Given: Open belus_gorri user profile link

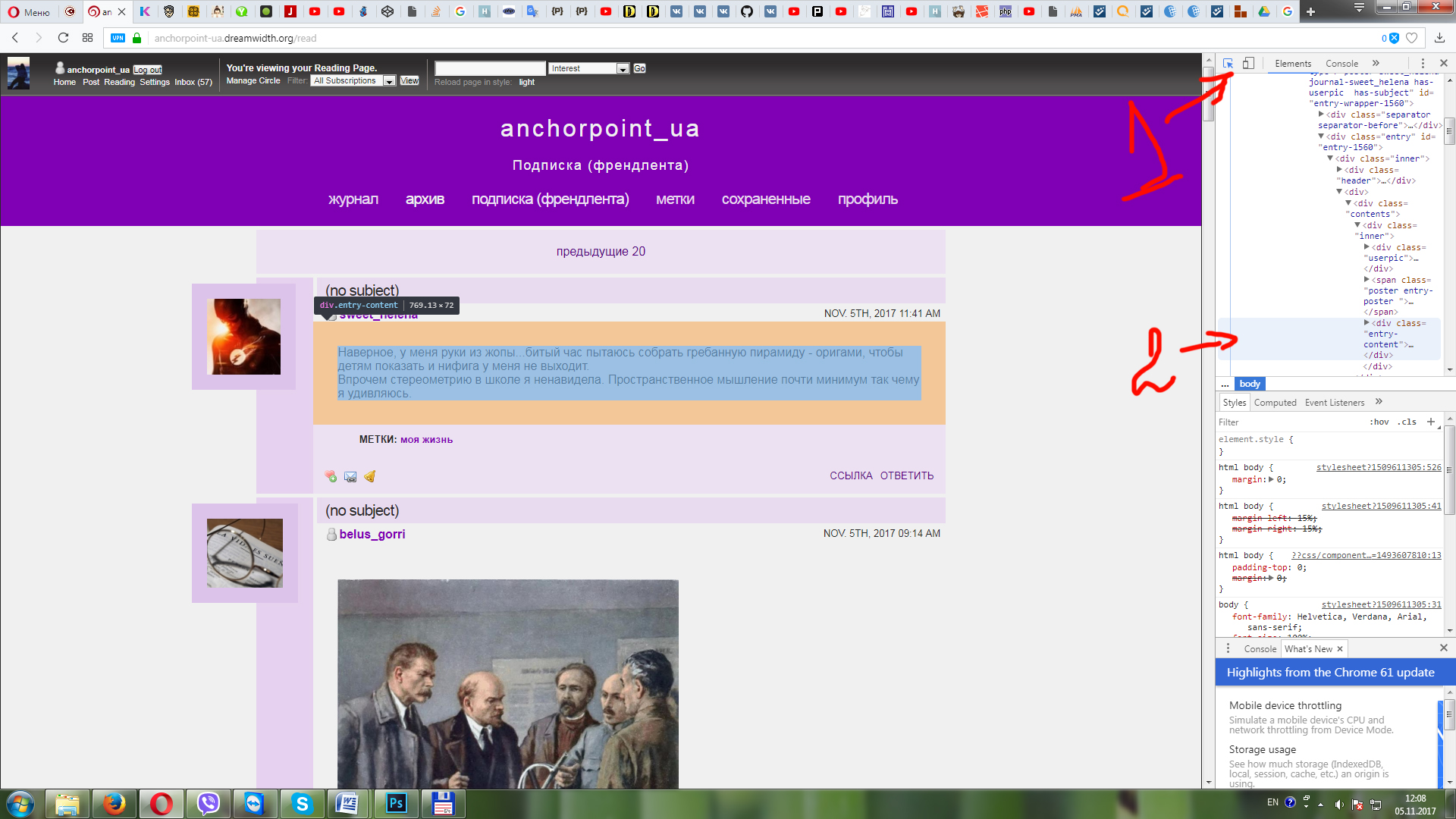Looking at the screenshot, I should 372,535.
